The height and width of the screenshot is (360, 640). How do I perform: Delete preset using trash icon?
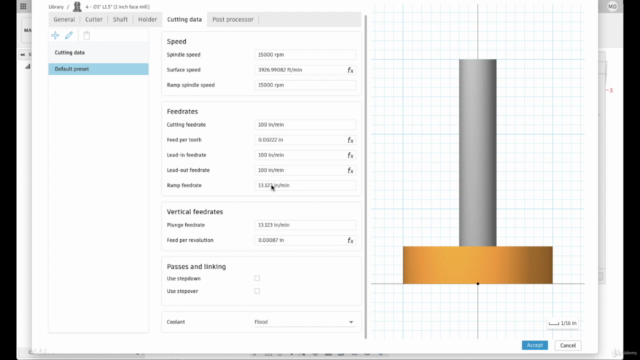(x=87, y=36)
